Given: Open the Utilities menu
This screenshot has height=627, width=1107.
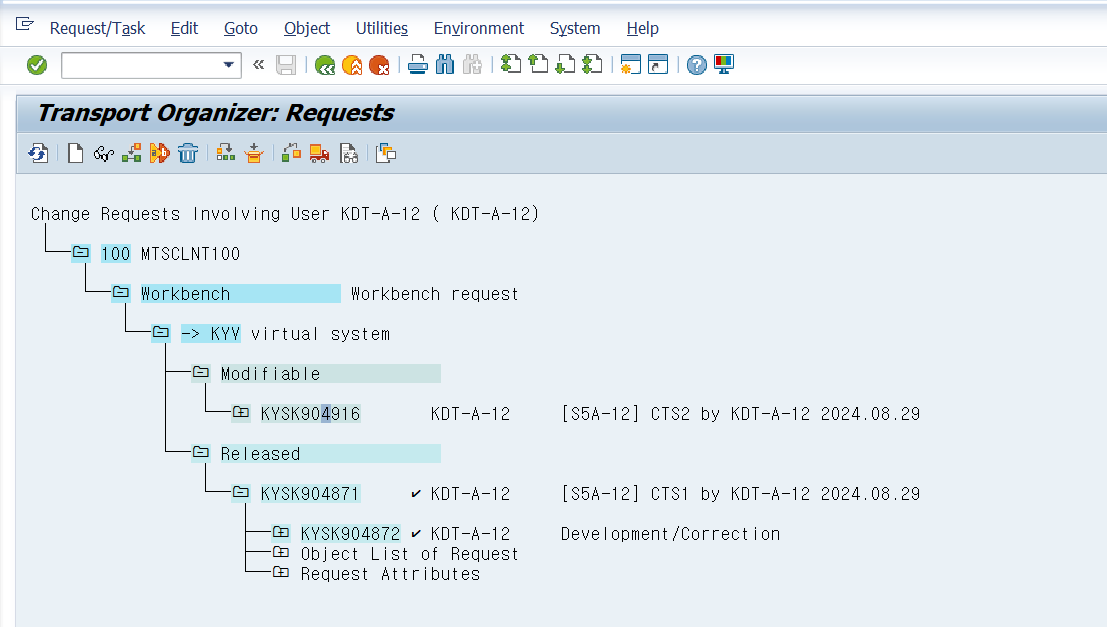Looking at the screenshot, I should click(382, 28).
